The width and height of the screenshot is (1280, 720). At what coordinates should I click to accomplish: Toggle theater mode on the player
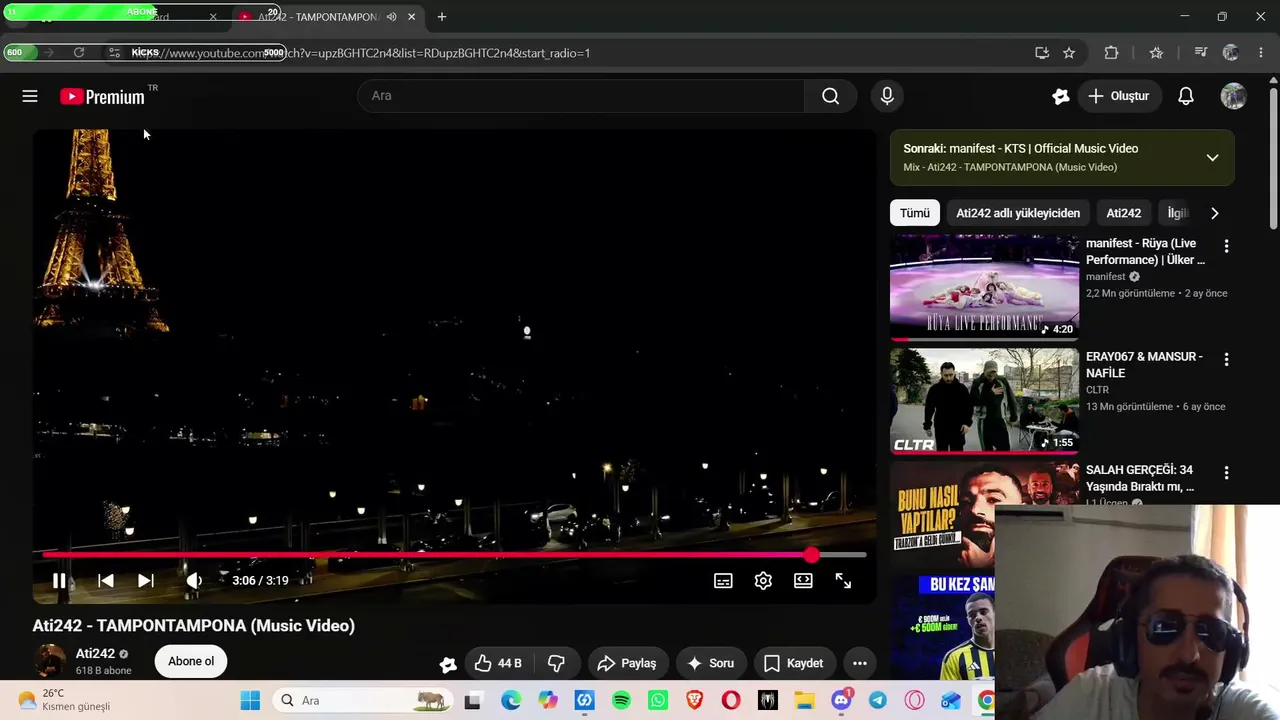click(x=803, y=580)
